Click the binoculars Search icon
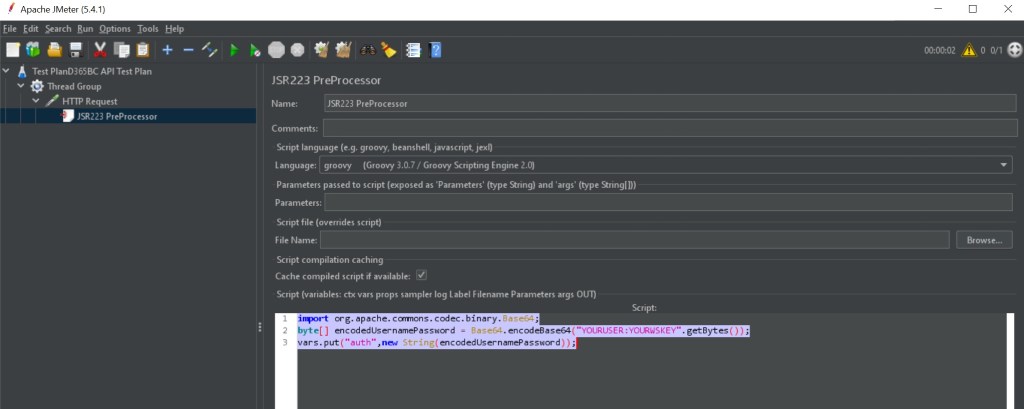 coord(368,49)
